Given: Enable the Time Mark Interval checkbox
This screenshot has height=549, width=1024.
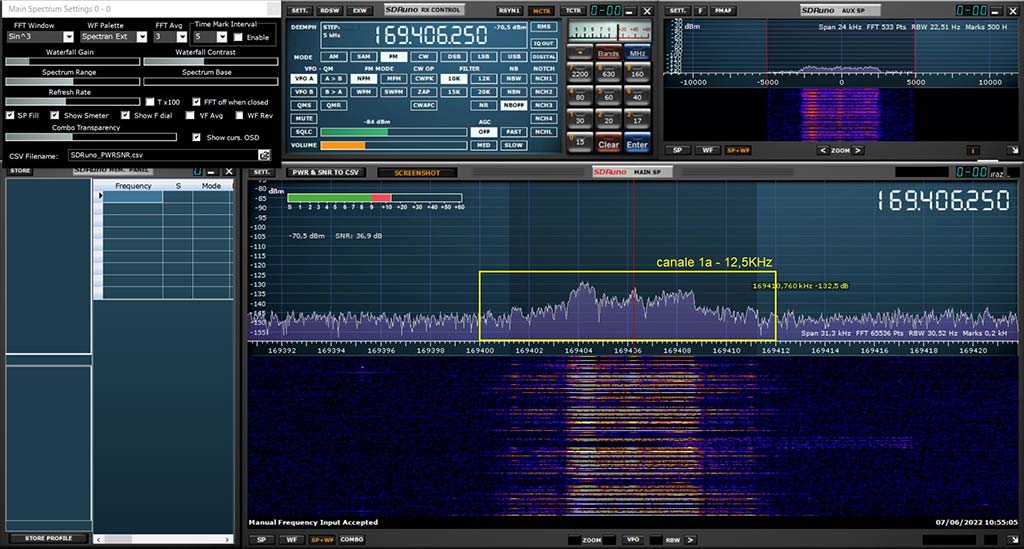Looking at the screenshot, I should 238,37.
